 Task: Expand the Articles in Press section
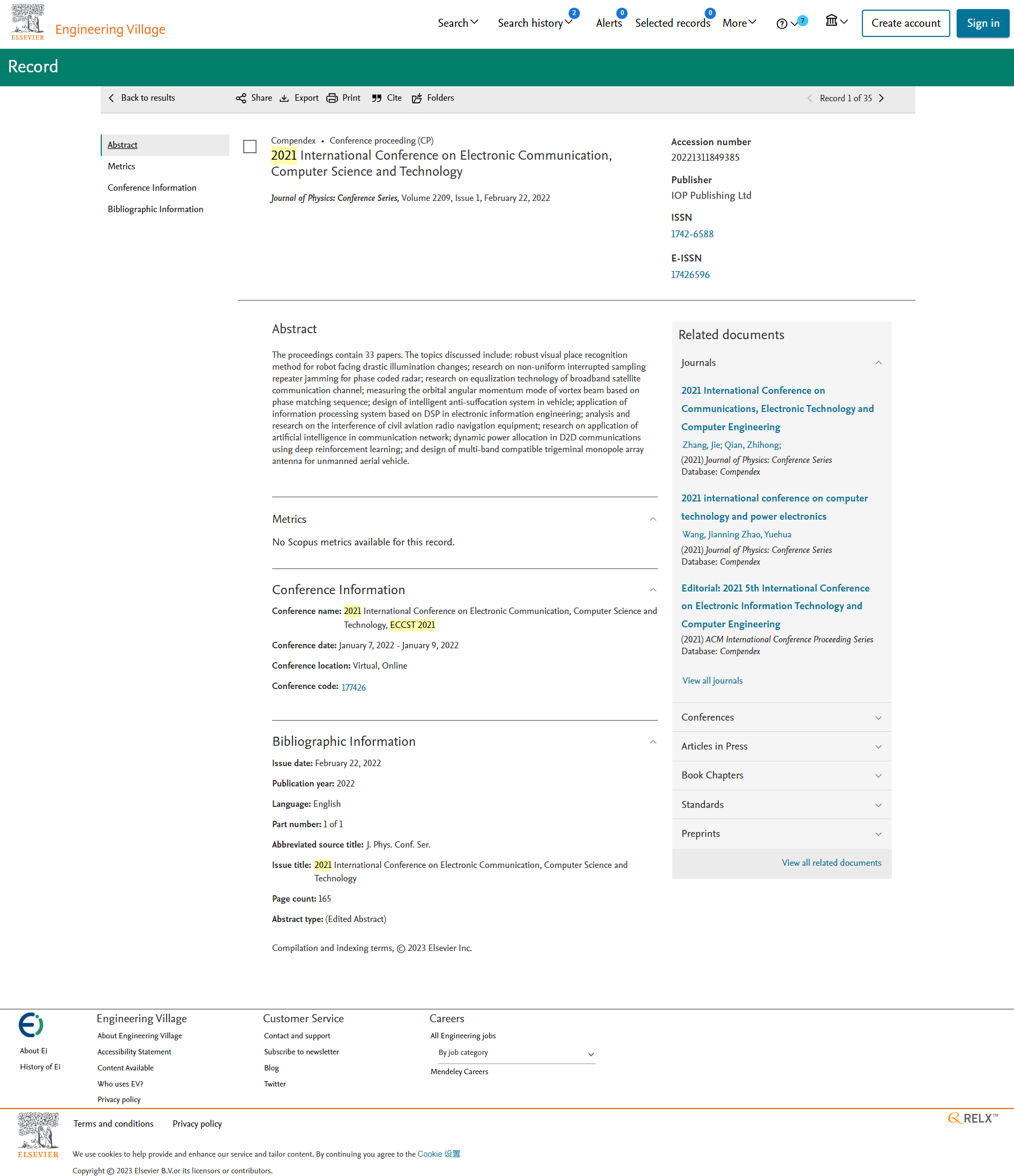pyautogui.click(x=878, y=746)
